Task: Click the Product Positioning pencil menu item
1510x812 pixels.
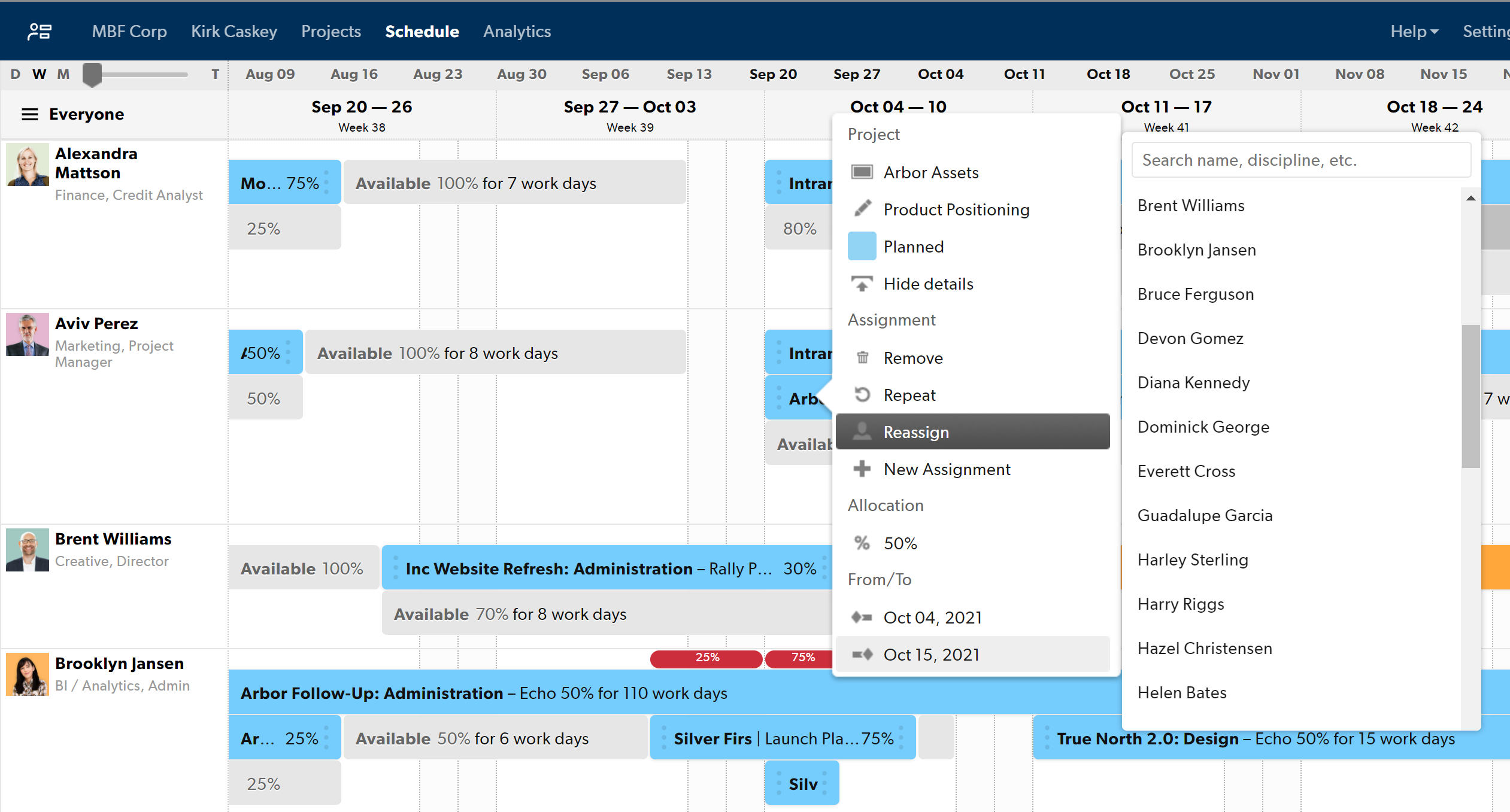Action: pyautogui.click(x=954, y=209)
